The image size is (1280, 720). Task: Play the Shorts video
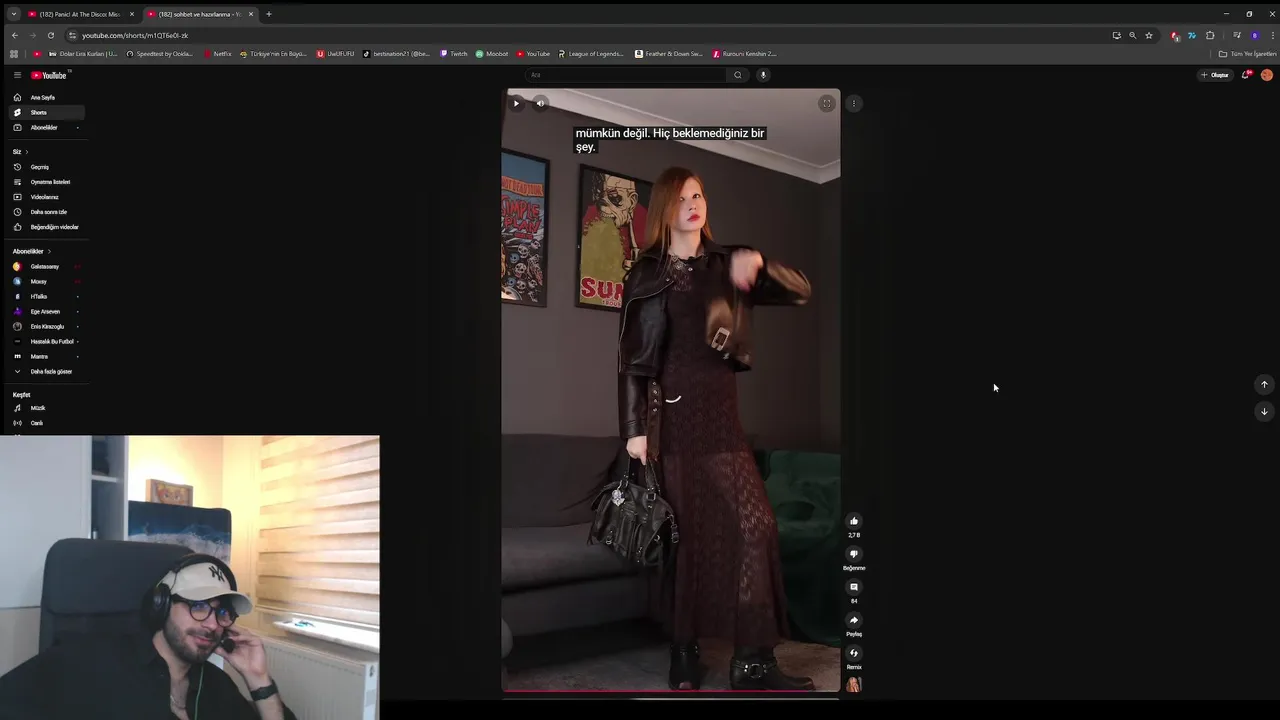(x=516, y=103)
